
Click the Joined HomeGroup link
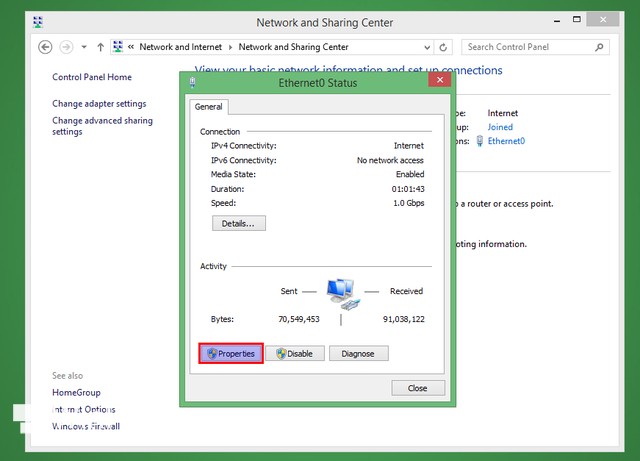click(500, 127)
